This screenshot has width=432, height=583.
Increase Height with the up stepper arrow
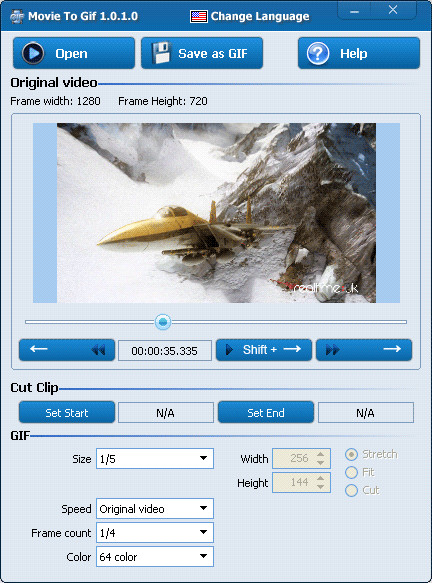click(x=320, y=478)
